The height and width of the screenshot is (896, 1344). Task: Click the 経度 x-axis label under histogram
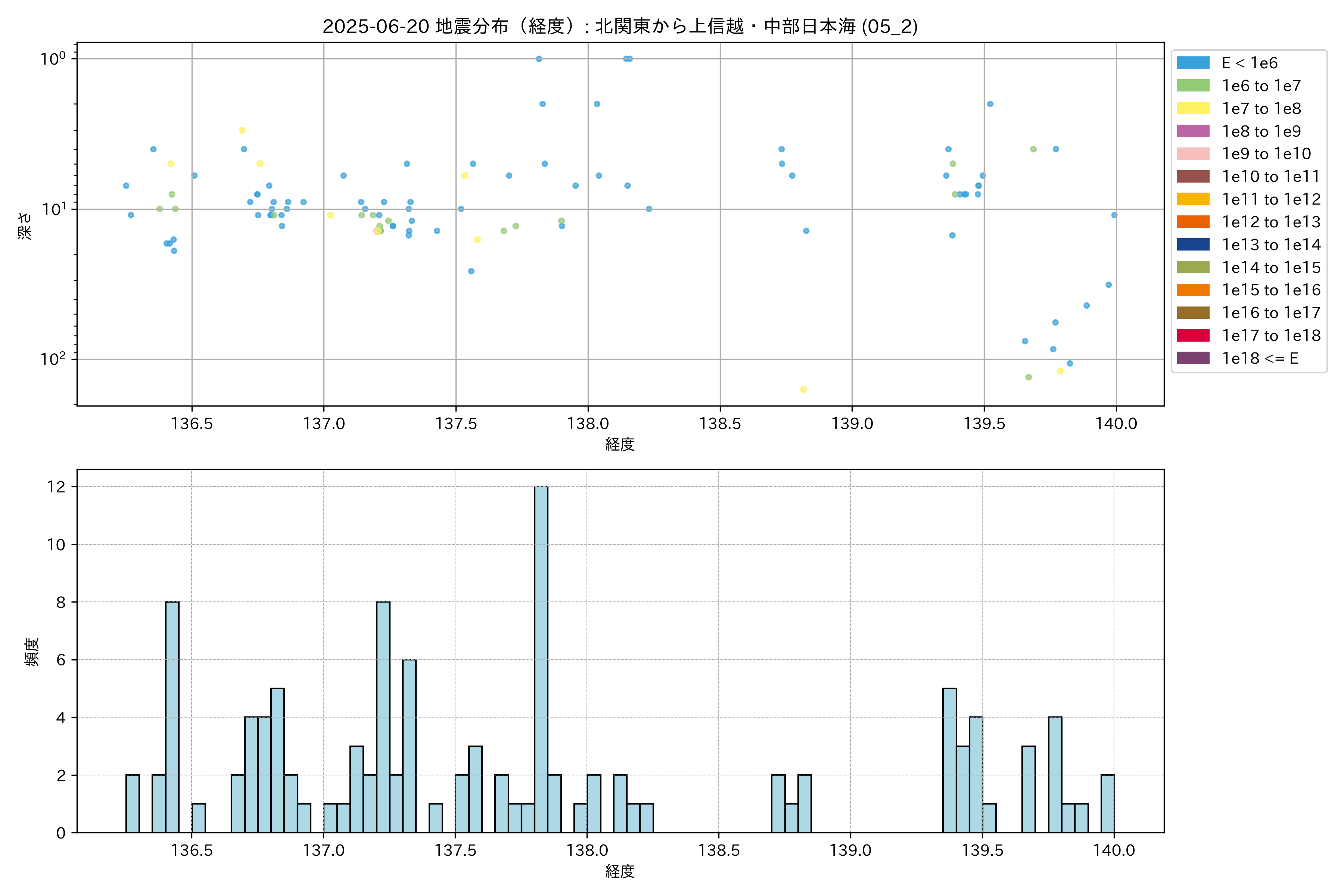point(620,871)
